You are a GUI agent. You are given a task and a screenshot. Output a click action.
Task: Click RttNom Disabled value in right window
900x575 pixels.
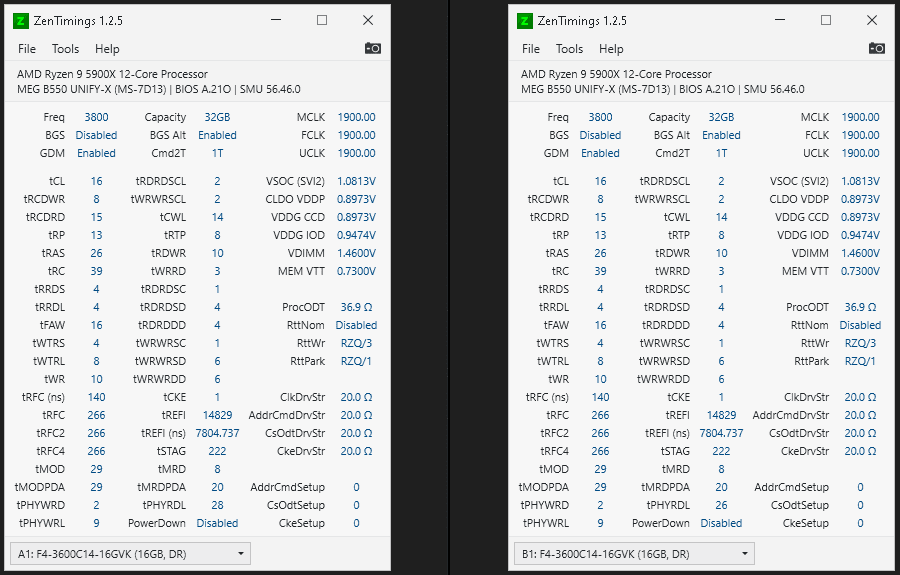click(860, 325)
